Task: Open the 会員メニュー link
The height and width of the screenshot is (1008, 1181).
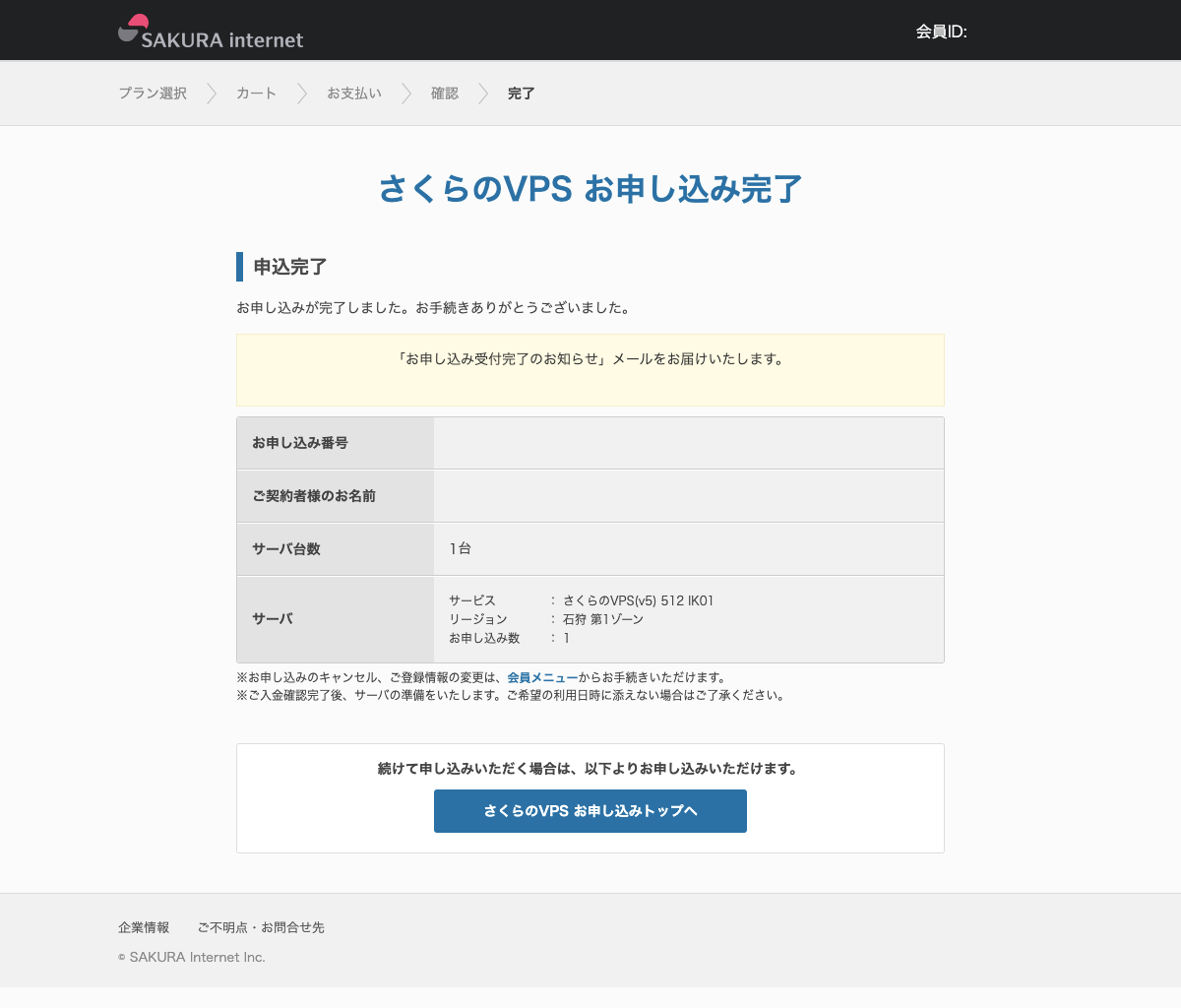Action: [542, 677]
